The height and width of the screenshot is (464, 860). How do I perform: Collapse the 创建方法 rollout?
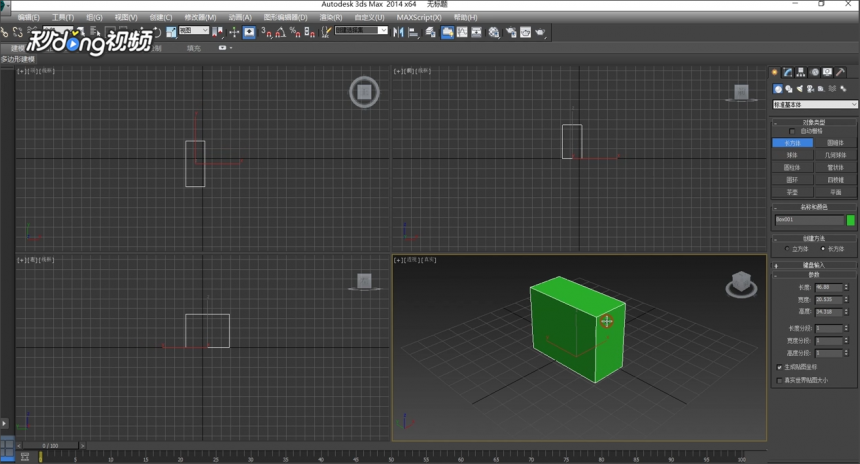click(x=814, y=239)
